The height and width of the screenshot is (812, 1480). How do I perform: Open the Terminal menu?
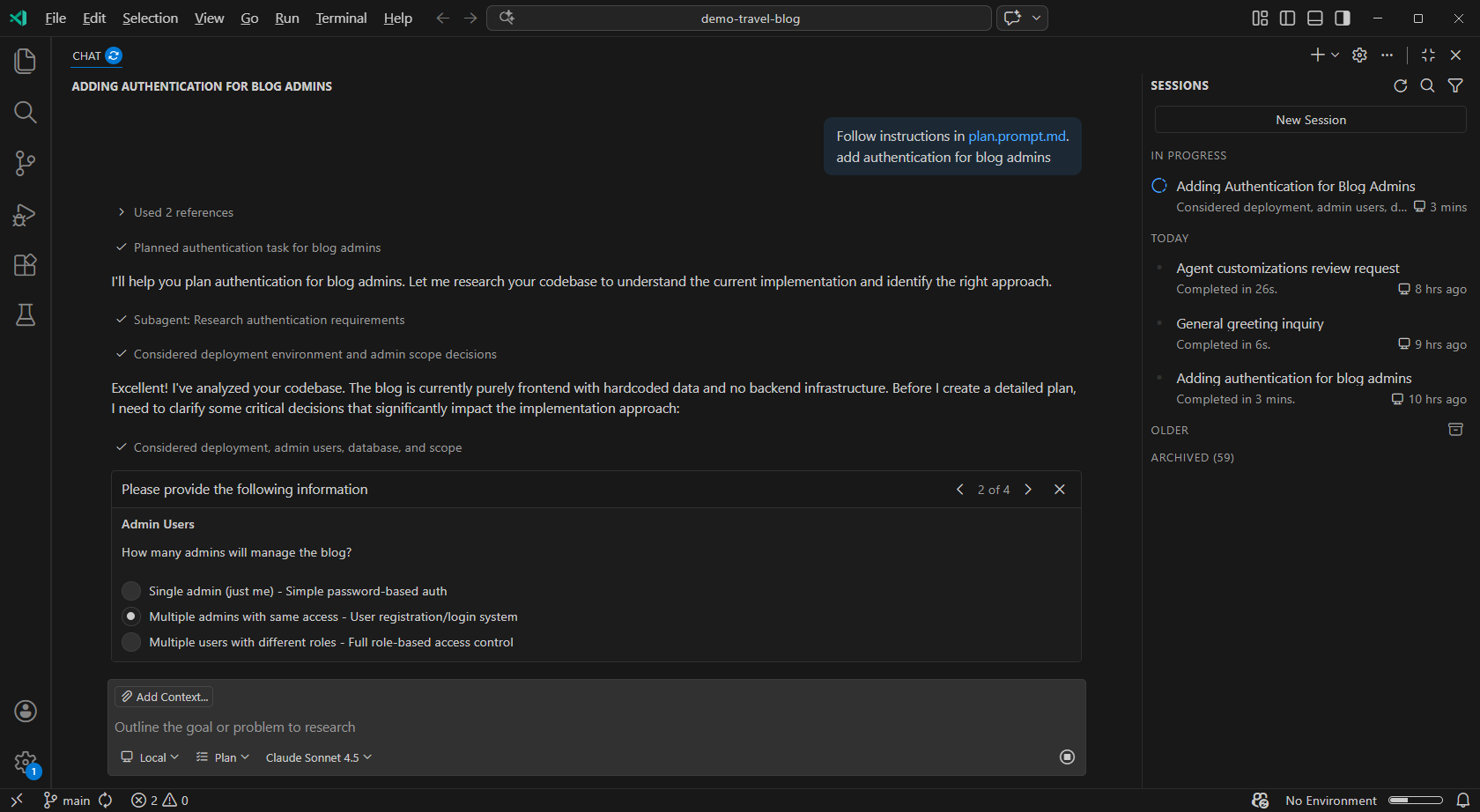(341, 18)
